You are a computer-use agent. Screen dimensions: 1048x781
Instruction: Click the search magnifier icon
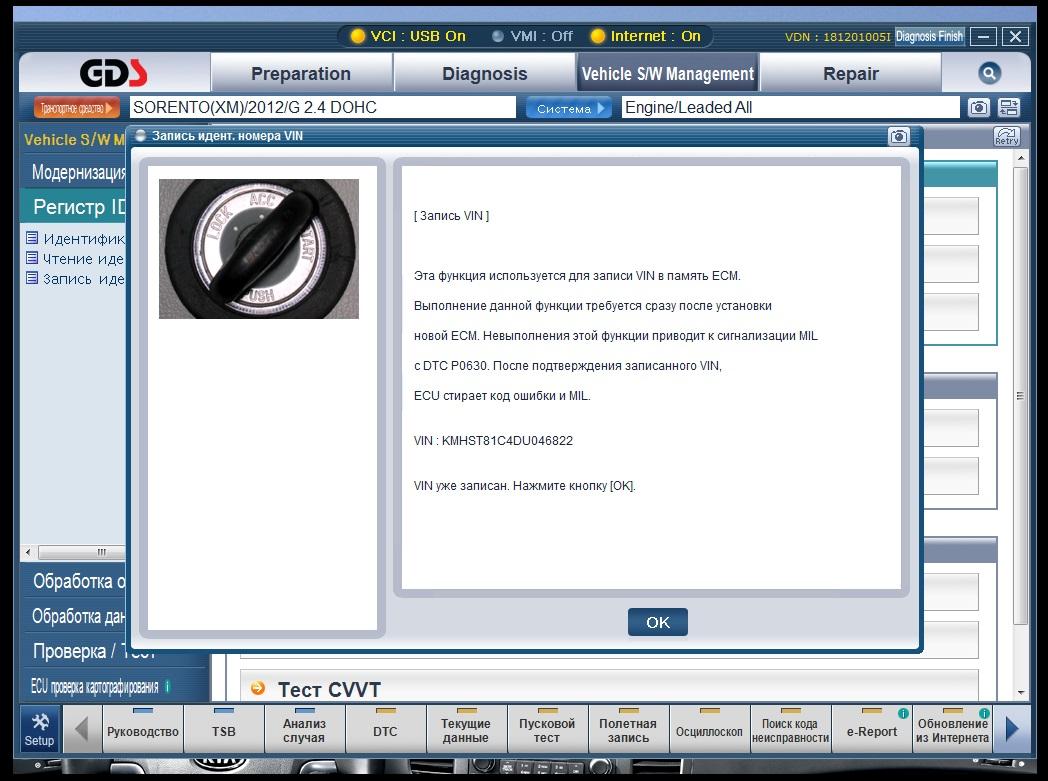click(x=988, y=73)
